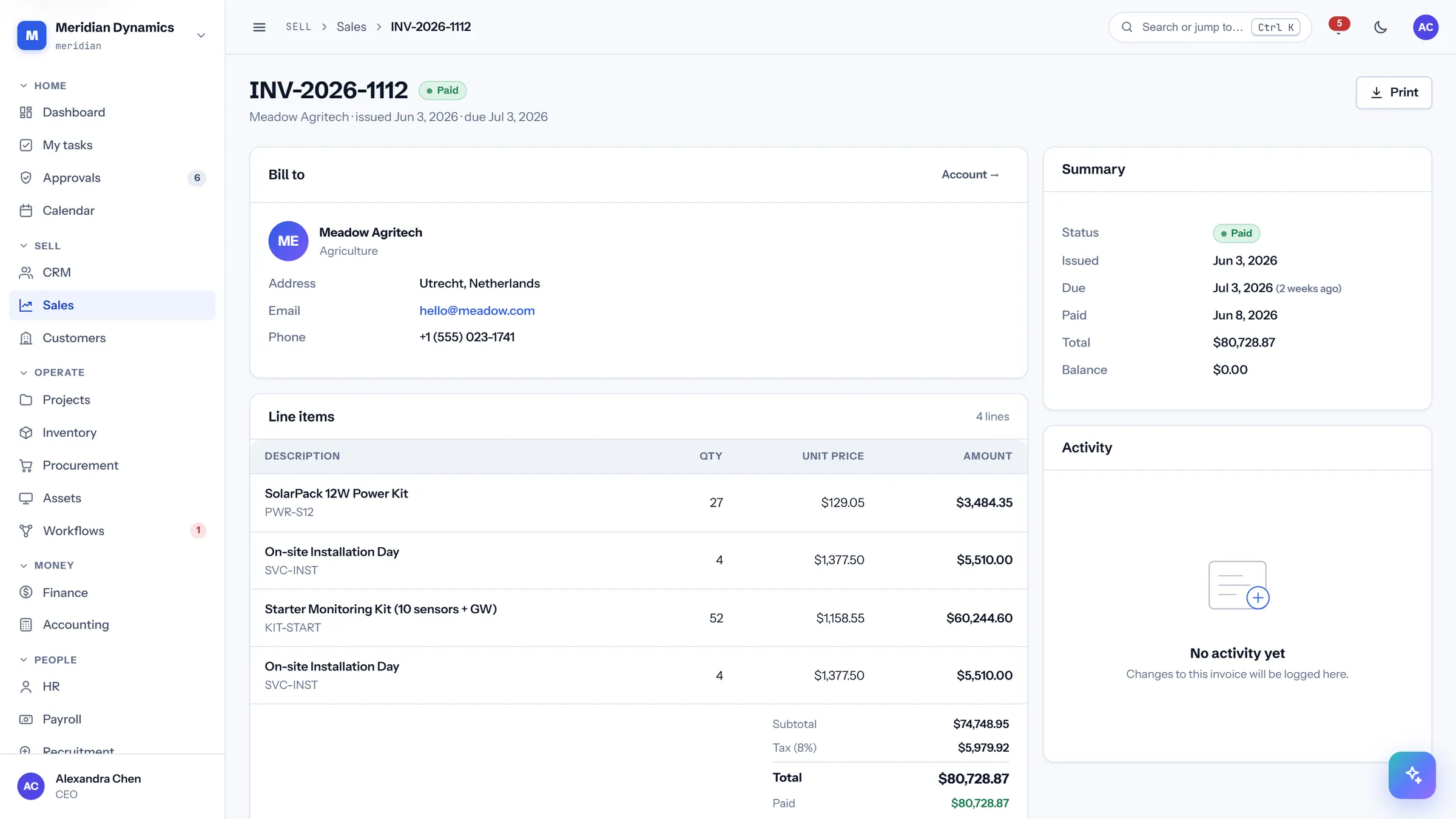Click the Meadow Agritech company name

tap(371, 232)
